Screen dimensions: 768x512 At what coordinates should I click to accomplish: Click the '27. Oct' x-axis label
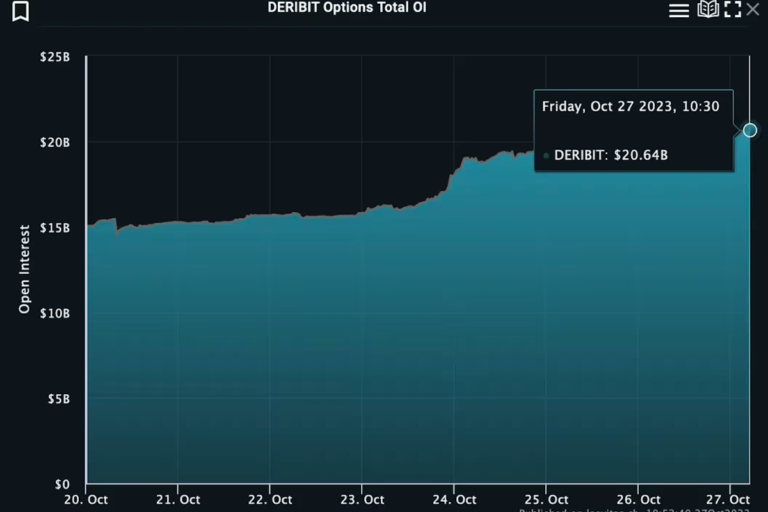728,500
